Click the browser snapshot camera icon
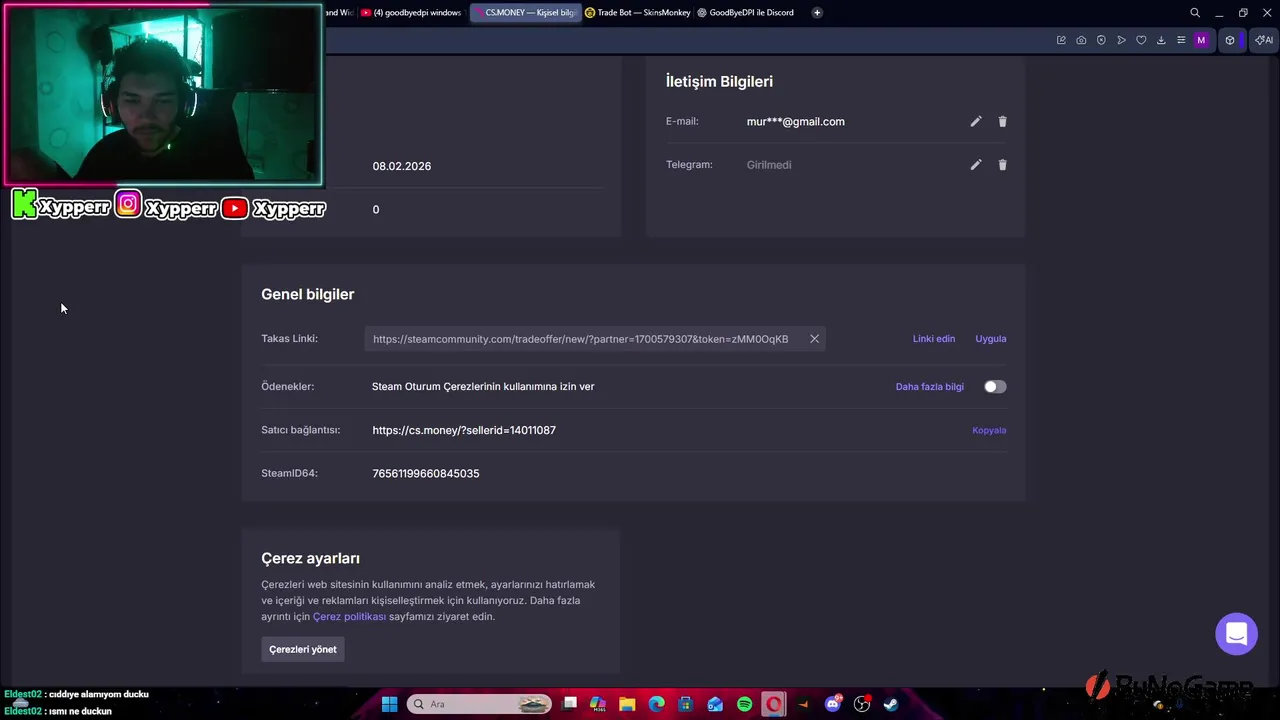The height and width of the screenshot is (720, 1280). click(1081, 40)
